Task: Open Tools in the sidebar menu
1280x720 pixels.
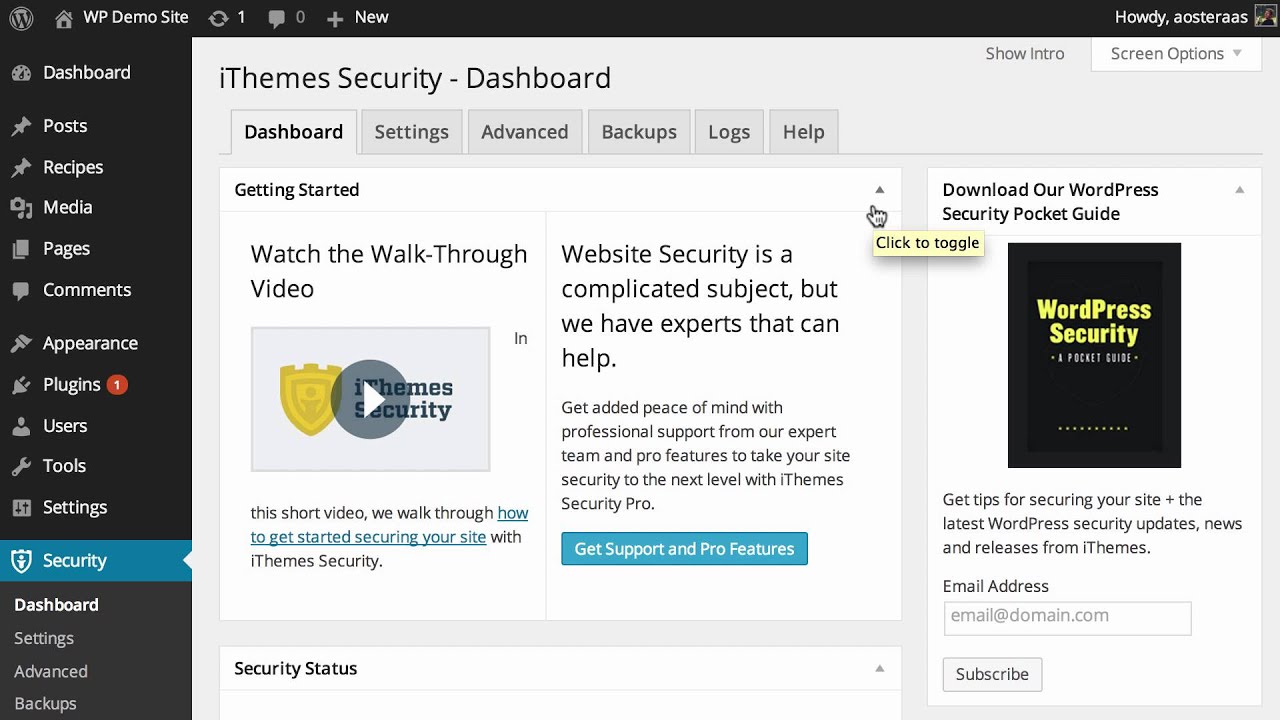Action: 64,466
